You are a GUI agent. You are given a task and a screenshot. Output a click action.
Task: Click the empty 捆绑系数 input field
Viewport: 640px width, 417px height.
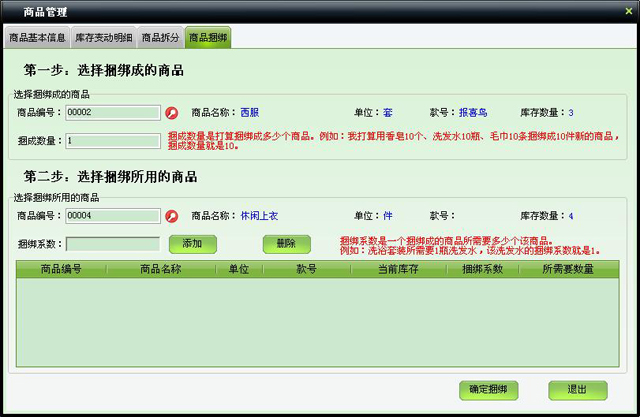(112, 244)
